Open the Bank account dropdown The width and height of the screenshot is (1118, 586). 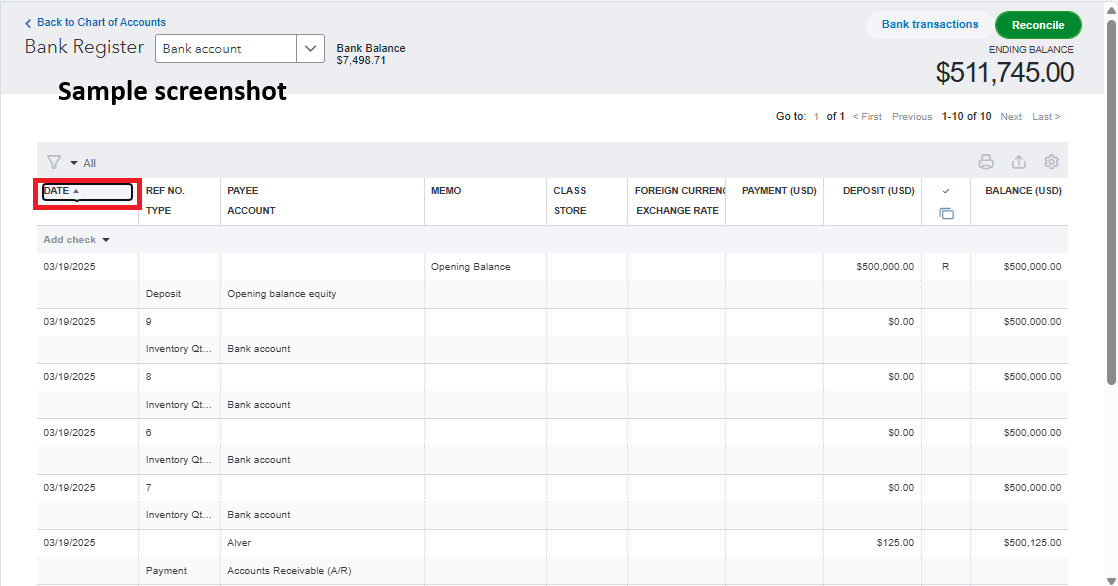(311, 49)
